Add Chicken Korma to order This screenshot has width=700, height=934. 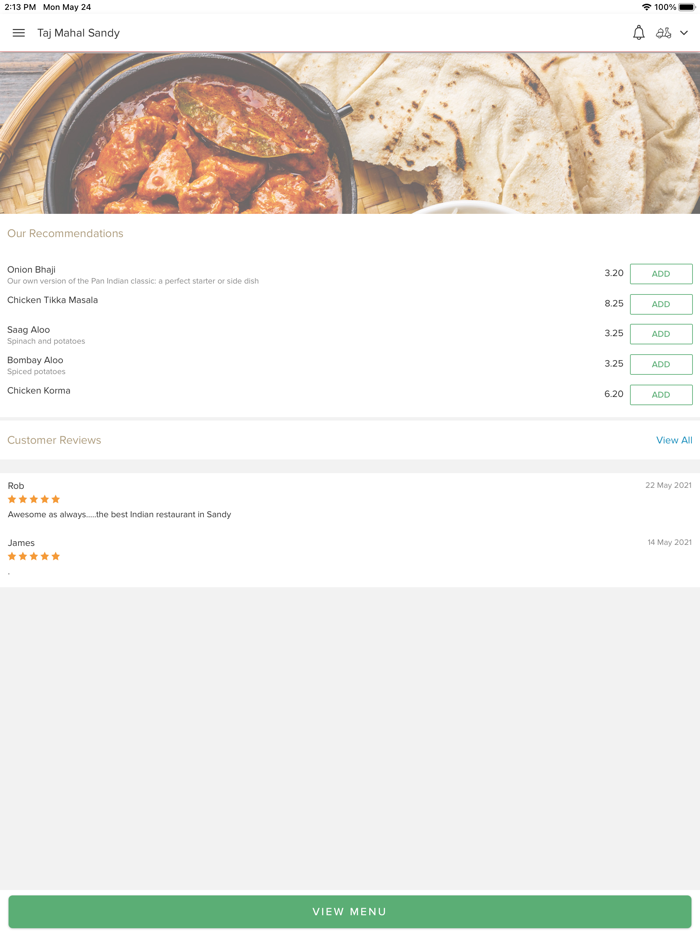click(x=661, y=395)
